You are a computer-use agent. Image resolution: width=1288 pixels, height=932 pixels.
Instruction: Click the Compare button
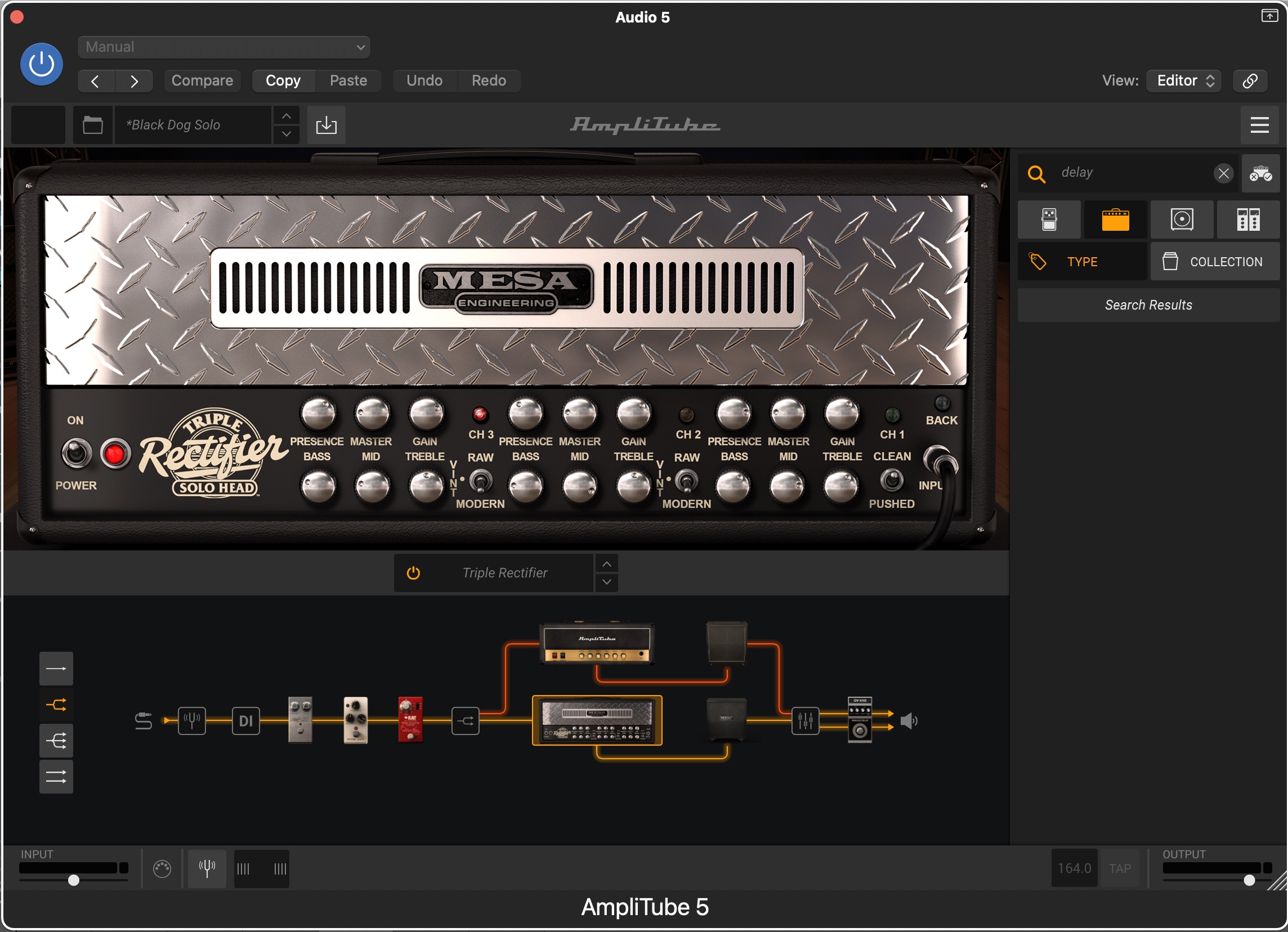202,80
